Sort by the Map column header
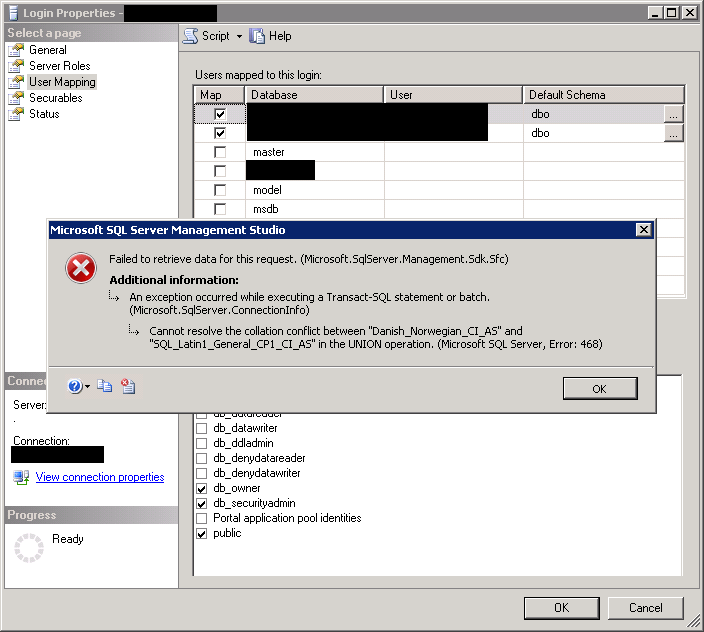 [x=219, y=95]
